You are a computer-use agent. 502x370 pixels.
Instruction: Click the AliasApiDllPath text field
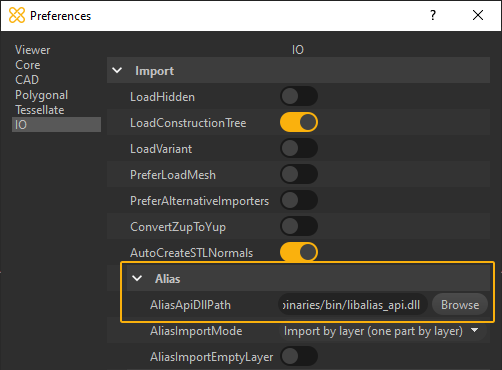click(x=353, y=305)
